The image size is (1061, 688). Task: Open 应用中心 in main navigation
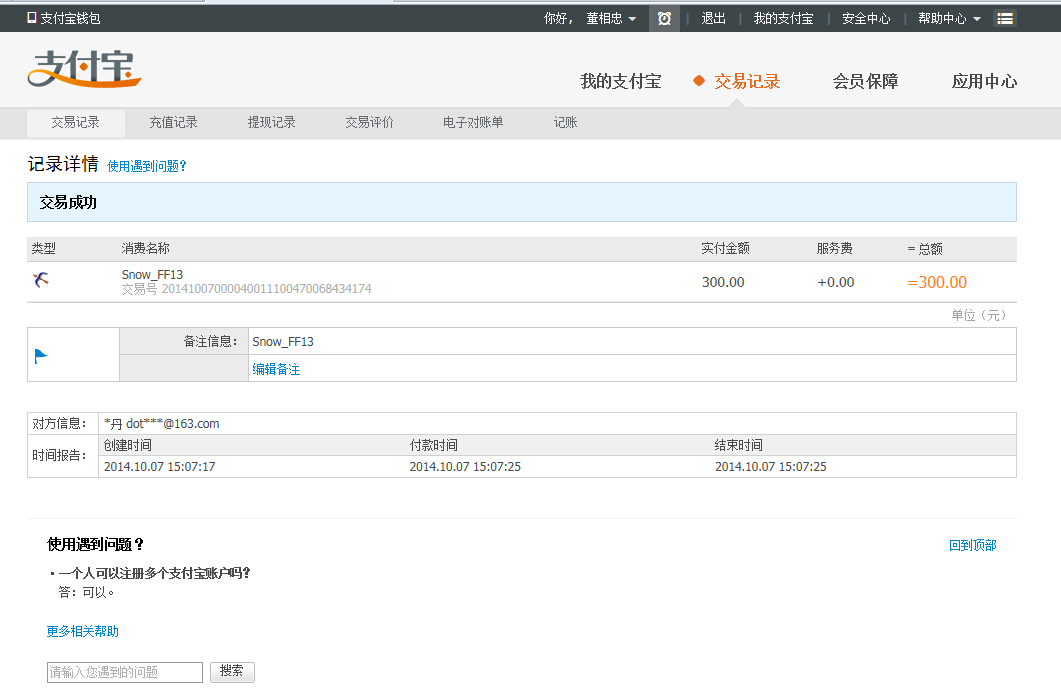click(984, 81)
